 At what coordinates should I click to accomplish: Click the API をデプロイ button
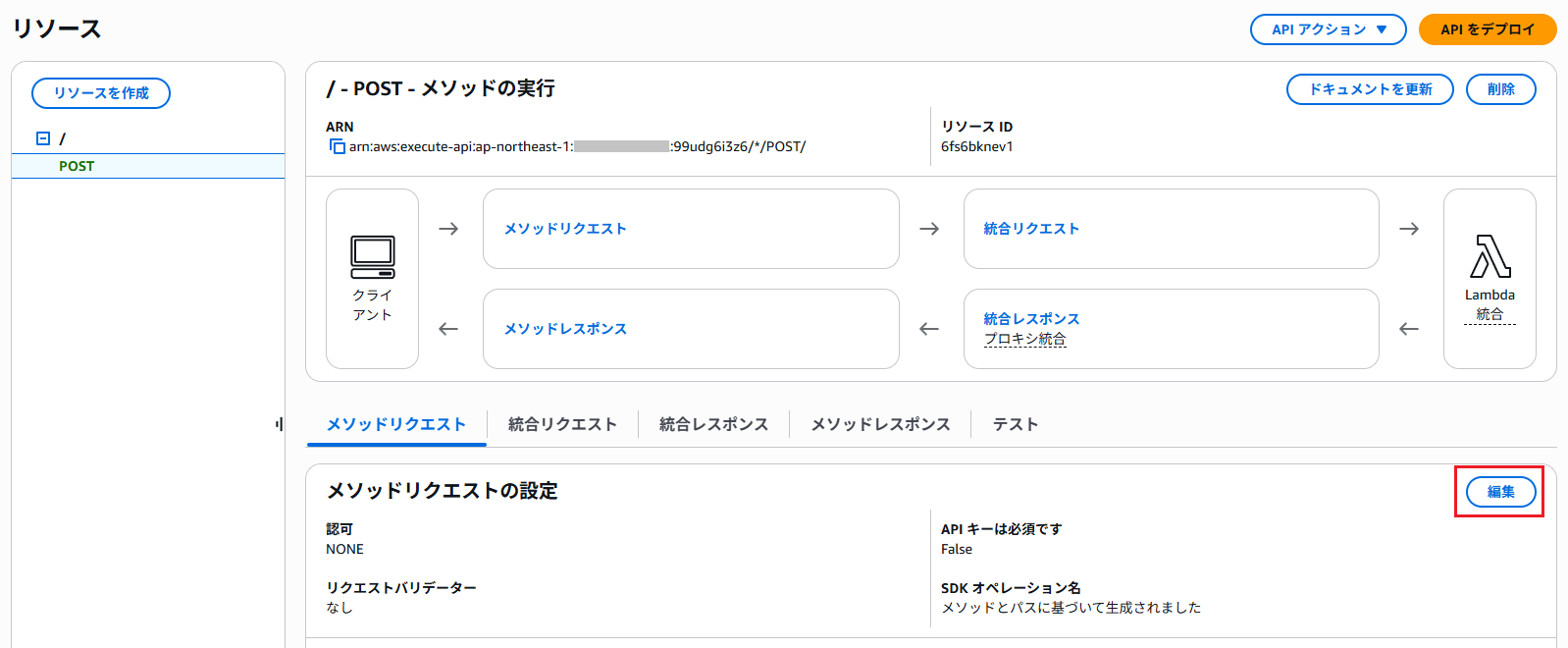(1488, 29)
